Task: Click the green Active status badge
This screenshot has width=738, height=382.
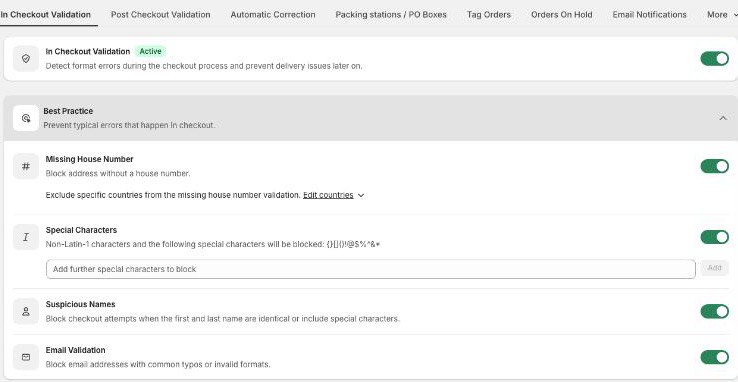Action: coord(151,51)
